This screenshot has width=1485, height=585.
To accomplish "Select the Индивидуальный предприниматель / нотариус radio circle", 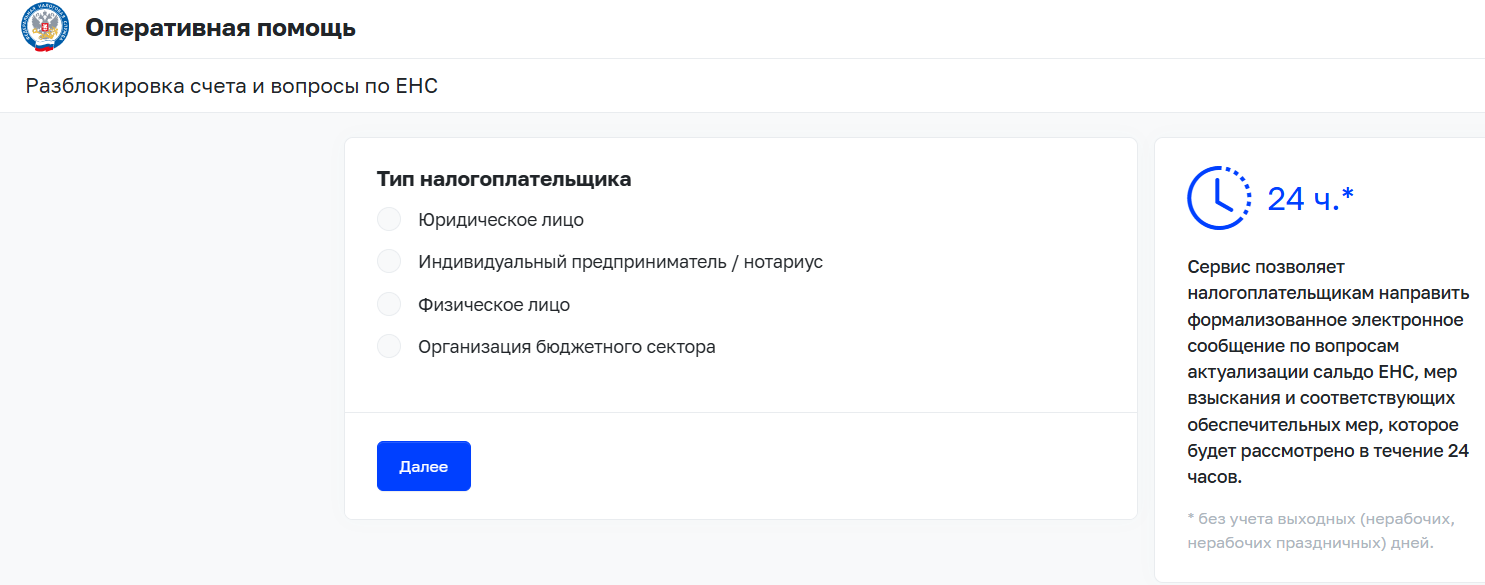I will (x=389, y=262).
